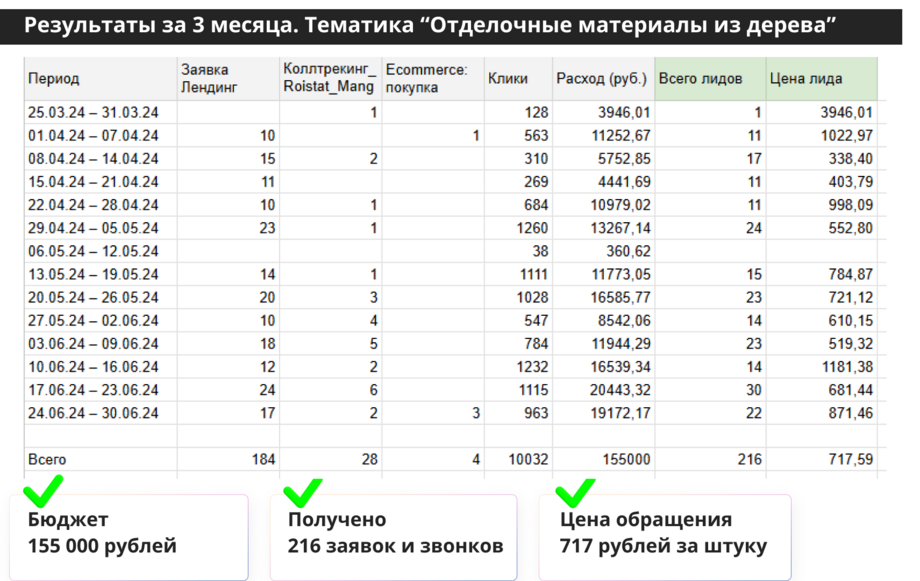
Task: Click the green checkmark above Получено card
Action: coord(302,493)
